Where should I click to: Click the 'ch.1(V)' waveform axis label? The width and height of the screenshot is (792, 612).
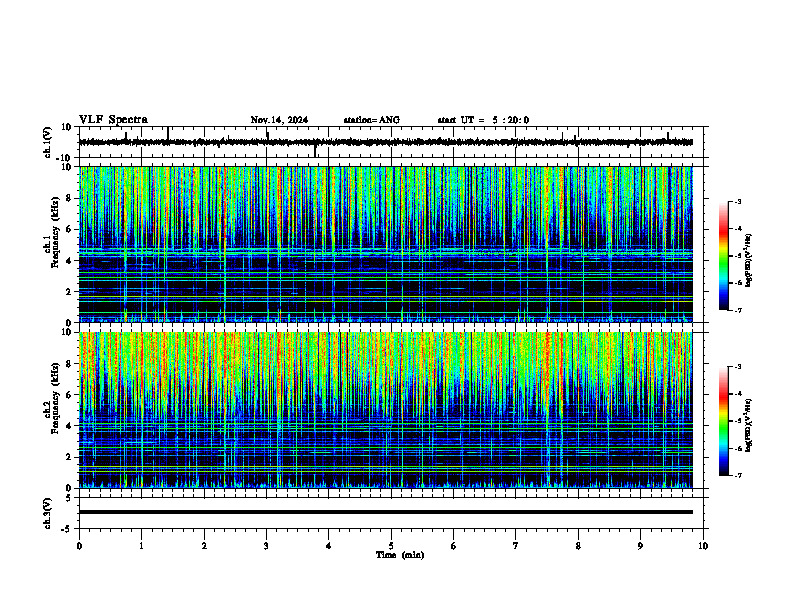pos(48,142)
